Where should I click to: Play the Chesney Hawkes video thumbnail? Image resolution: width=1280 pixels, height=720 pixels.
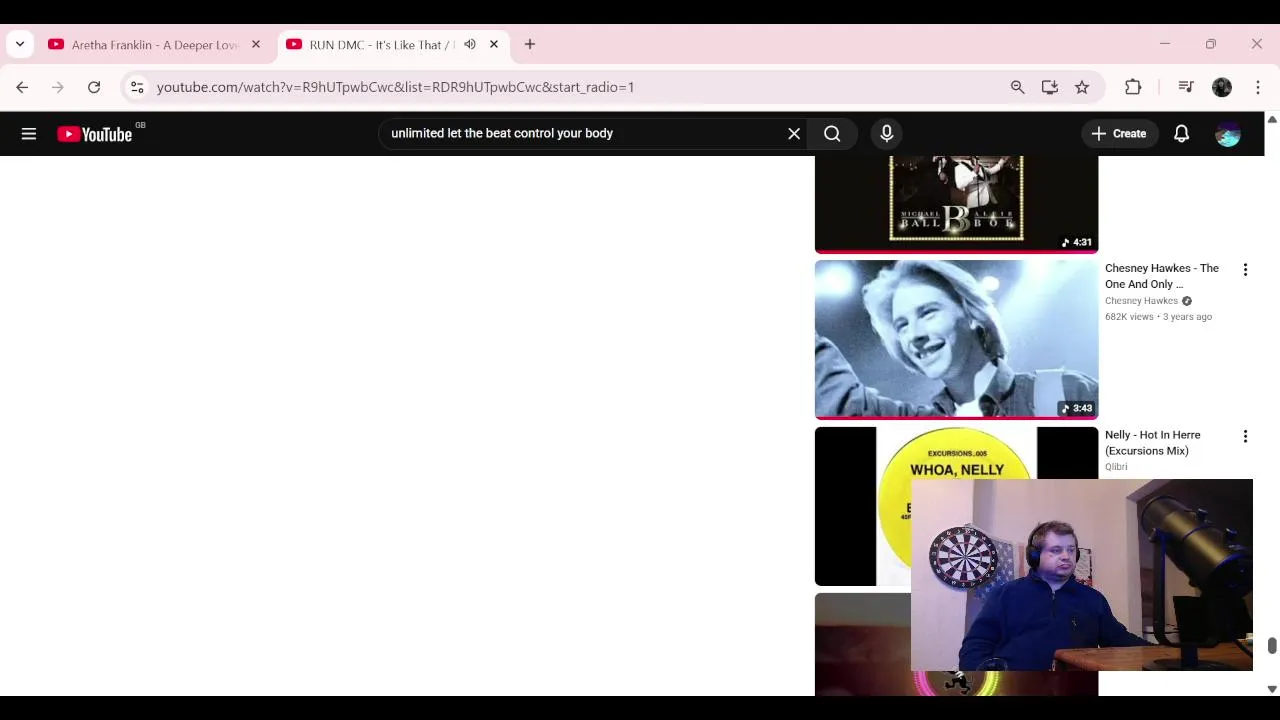[956, 339]
